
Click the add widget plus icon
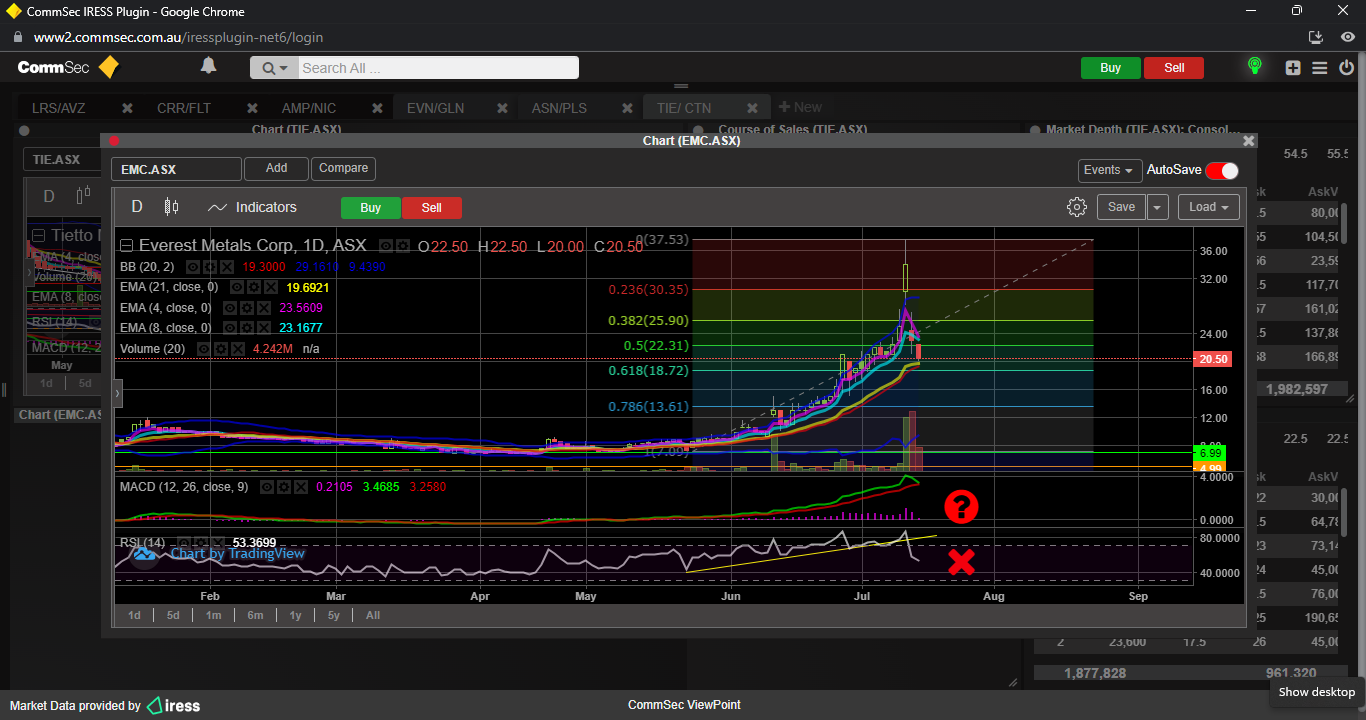tap(1293, 68)
